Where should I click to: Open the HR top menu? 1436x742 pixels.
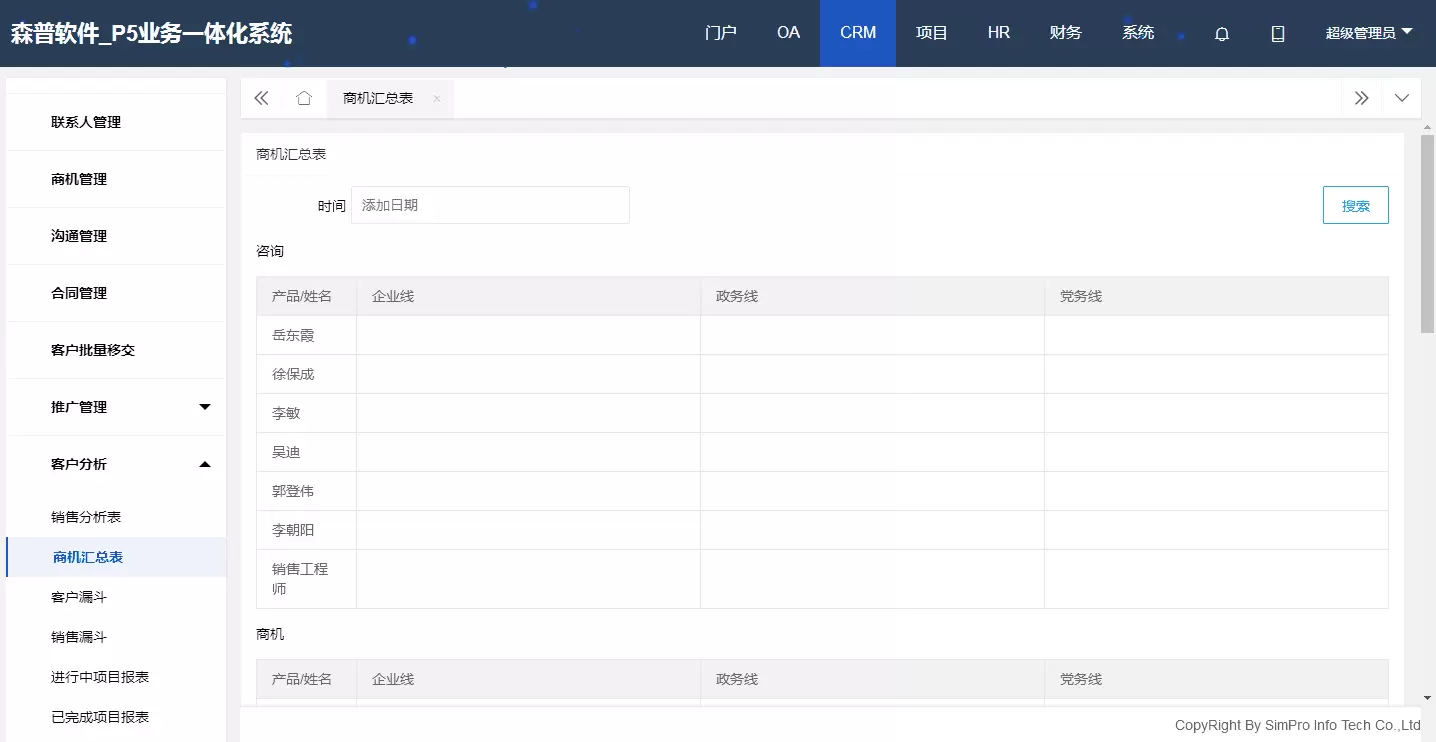(x=998, y=33)
